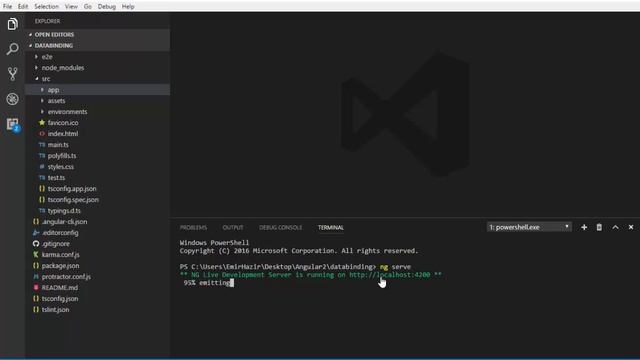Open the Source Control view
The image size is (640, 360).
pos(13,74)
